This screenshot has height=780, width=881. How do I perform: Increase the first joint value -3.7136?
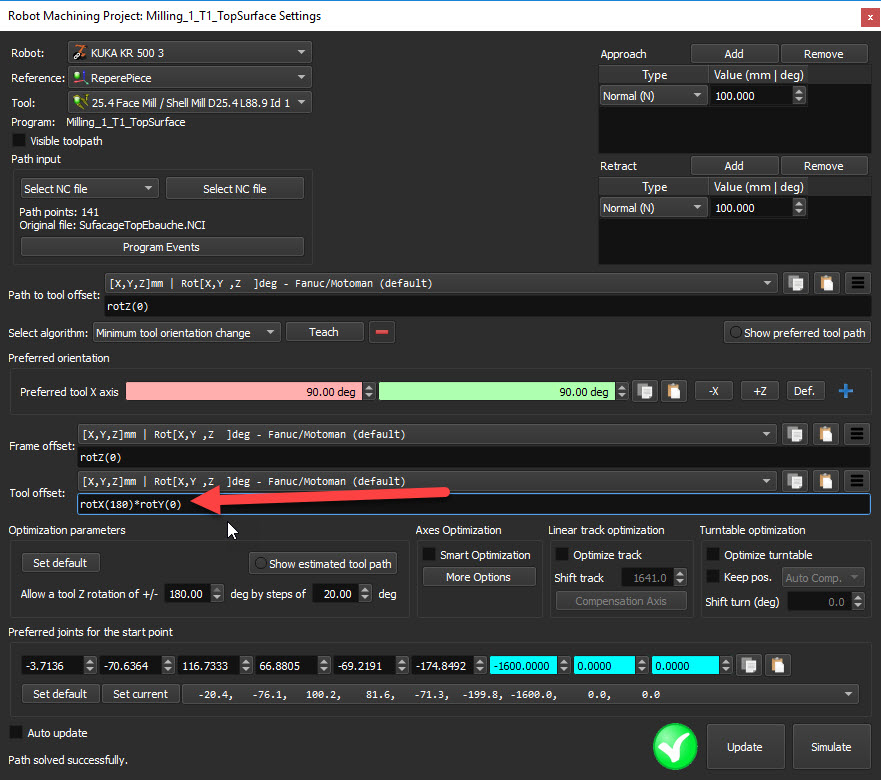click(x=90, y=661)
